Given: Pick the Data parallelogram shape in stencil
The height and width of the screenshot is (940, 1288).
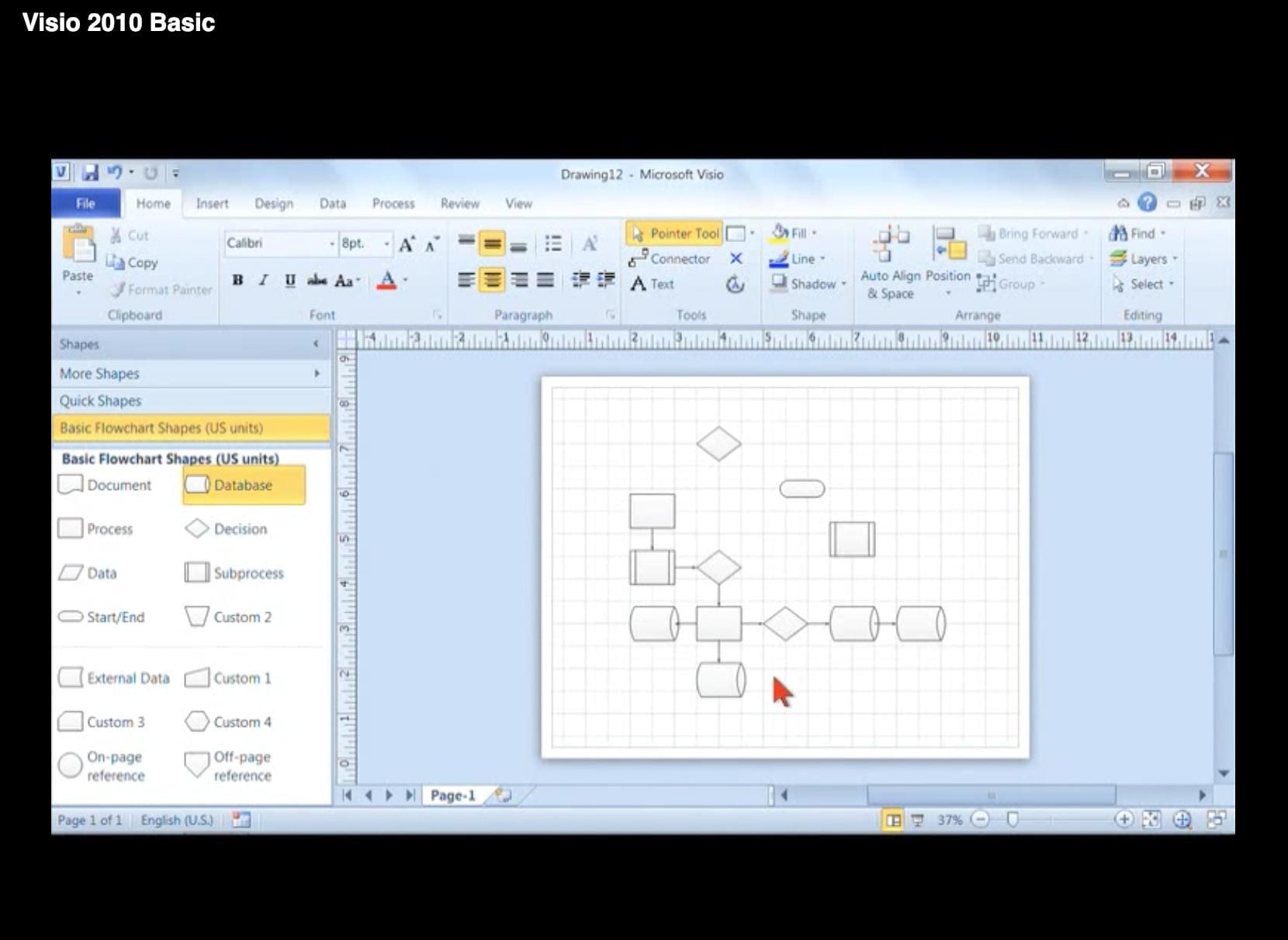Looking at the screenshot, I should click(88, 573).
